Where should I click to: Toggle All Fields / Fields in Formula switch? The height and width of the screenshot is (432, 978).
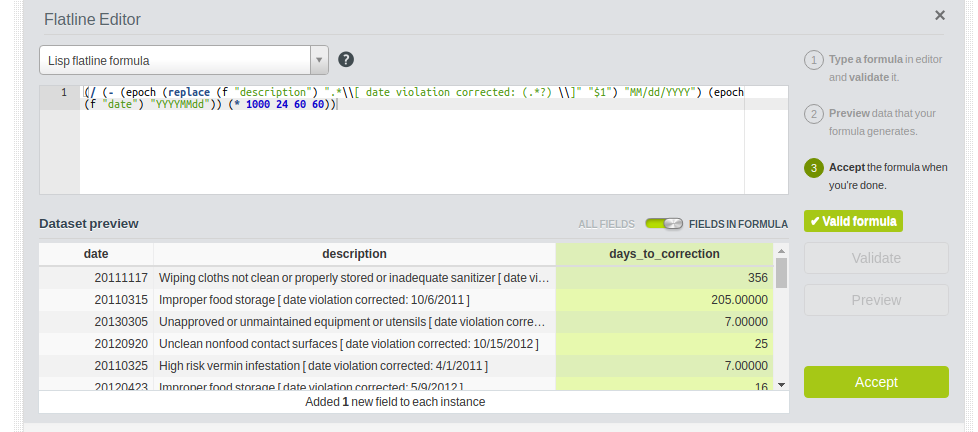[x=664, y=224]
